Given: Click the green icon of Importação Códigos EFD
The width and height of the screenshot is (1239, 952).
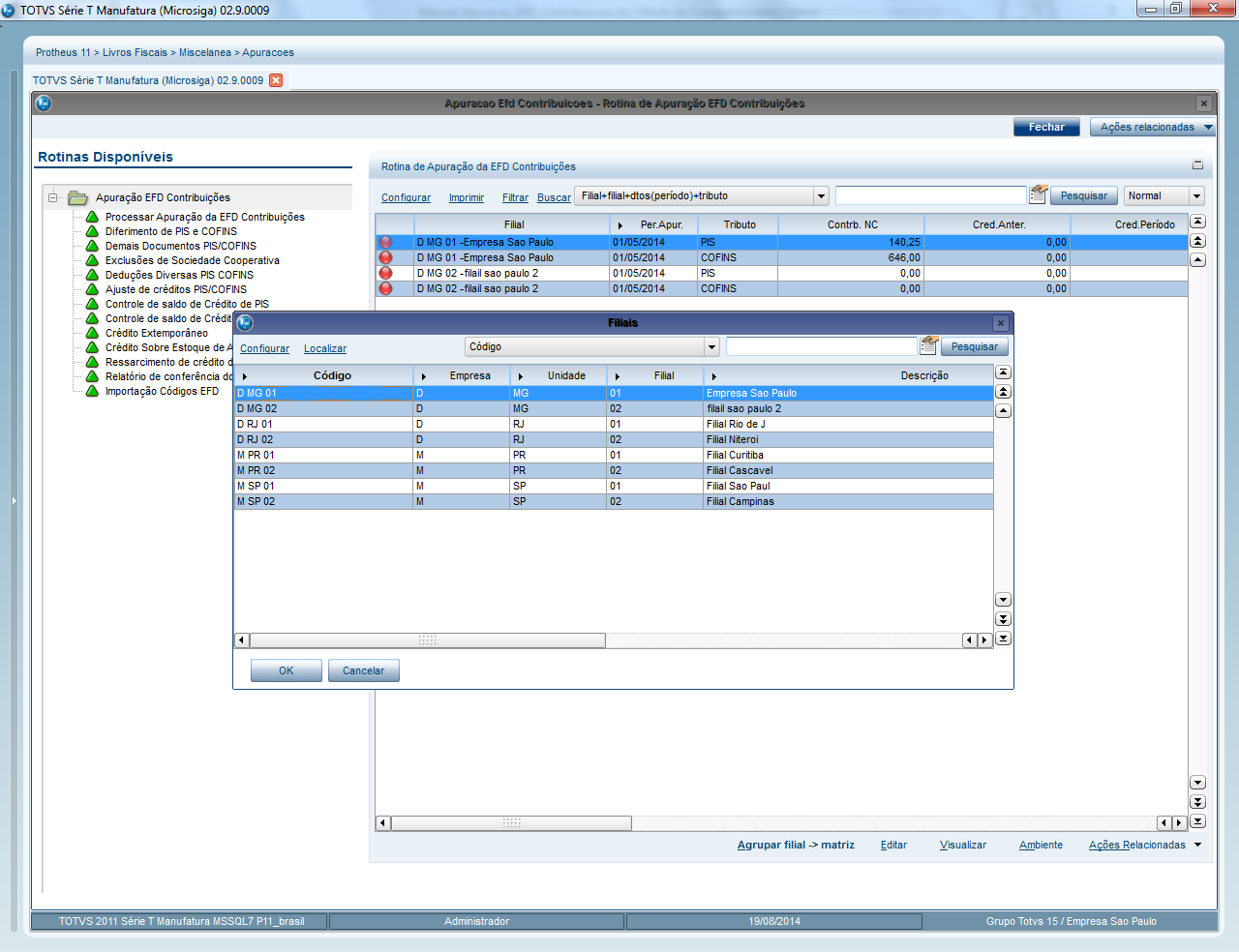Looking at the screenshot, I should tap(92, 391).
